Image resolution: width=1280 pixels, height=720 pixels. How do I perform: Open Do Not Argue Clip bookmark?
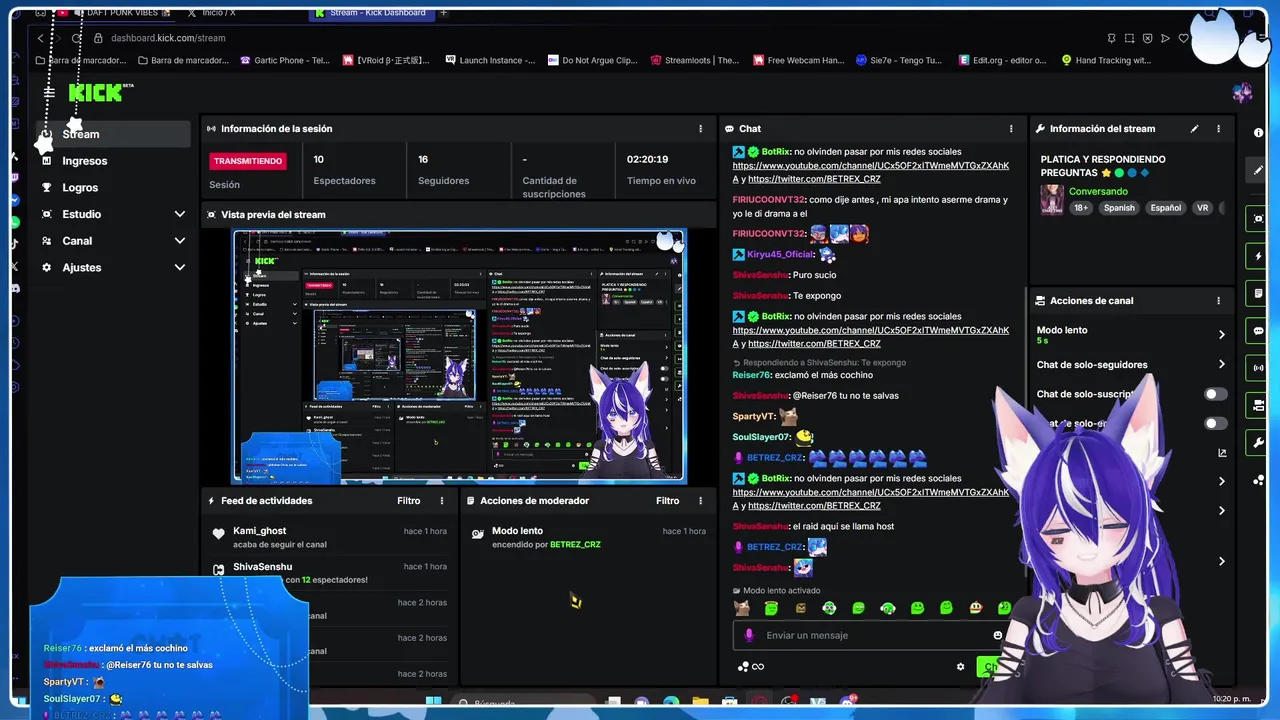point(592,60)
